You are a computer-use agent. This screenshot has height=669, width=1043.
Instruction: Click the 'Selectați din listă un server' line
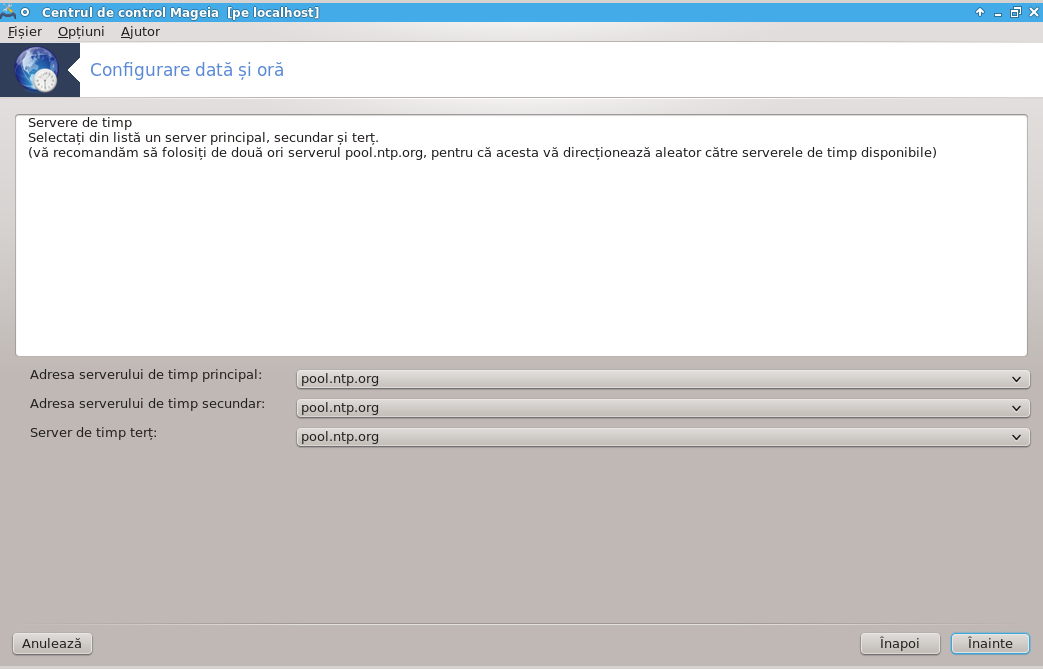click(203, 138)
